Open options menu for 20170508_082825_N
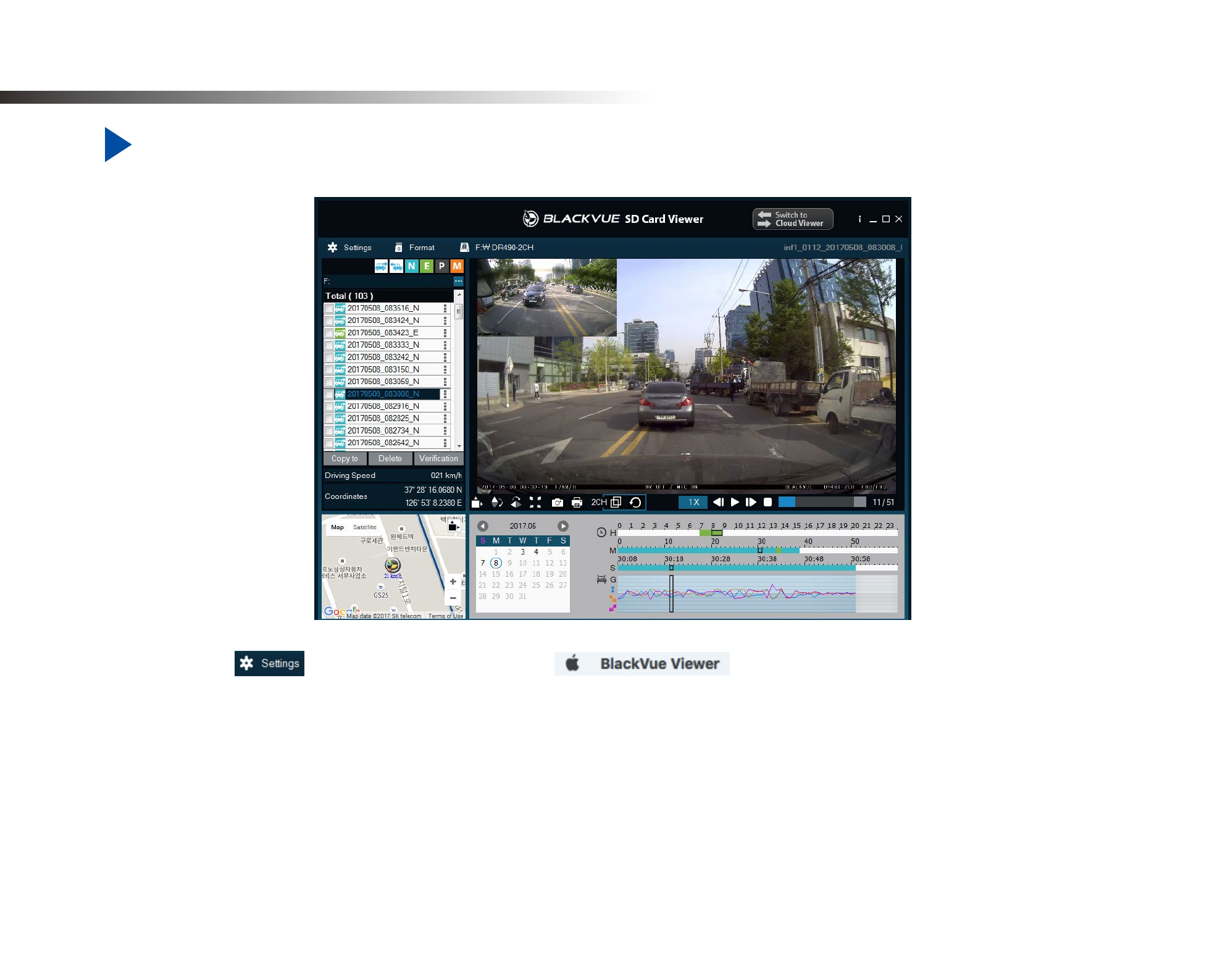The image size is (1225, 980). [445, 419]
